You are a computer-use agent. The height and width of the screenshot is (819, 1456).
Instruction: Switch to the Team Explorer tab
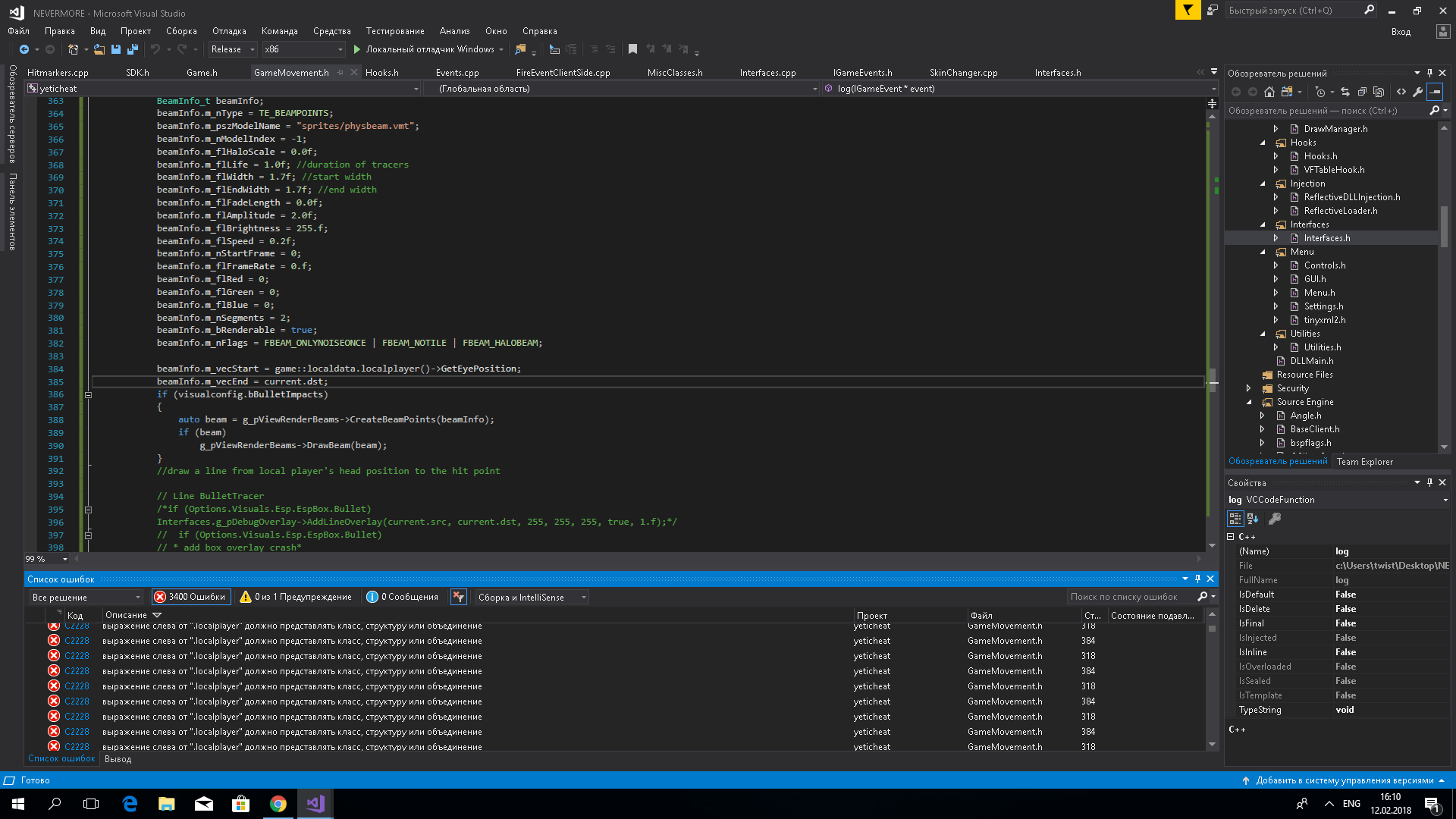(1364, 461)
